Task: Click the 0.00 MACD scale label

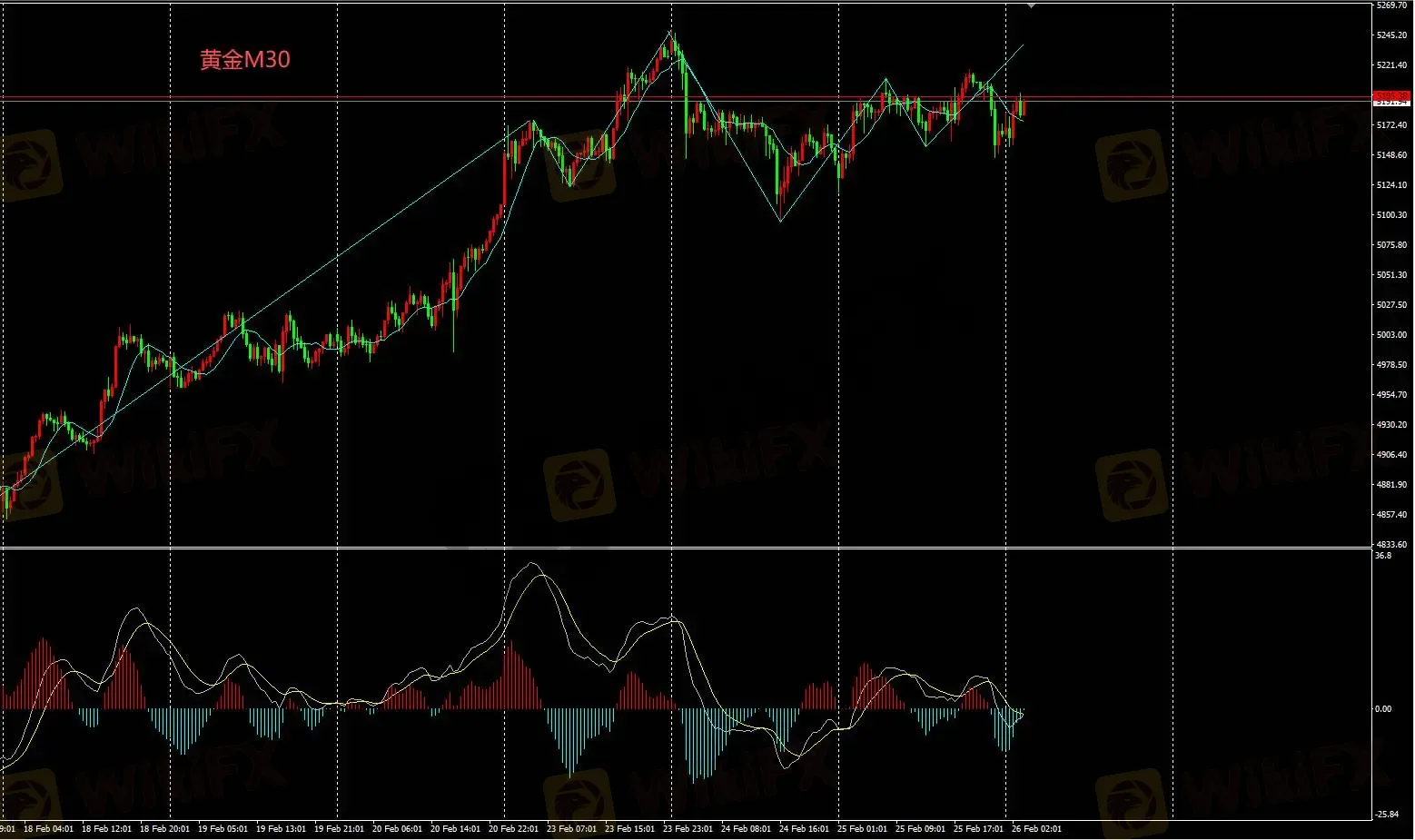Action: (x=1383, y=709)
